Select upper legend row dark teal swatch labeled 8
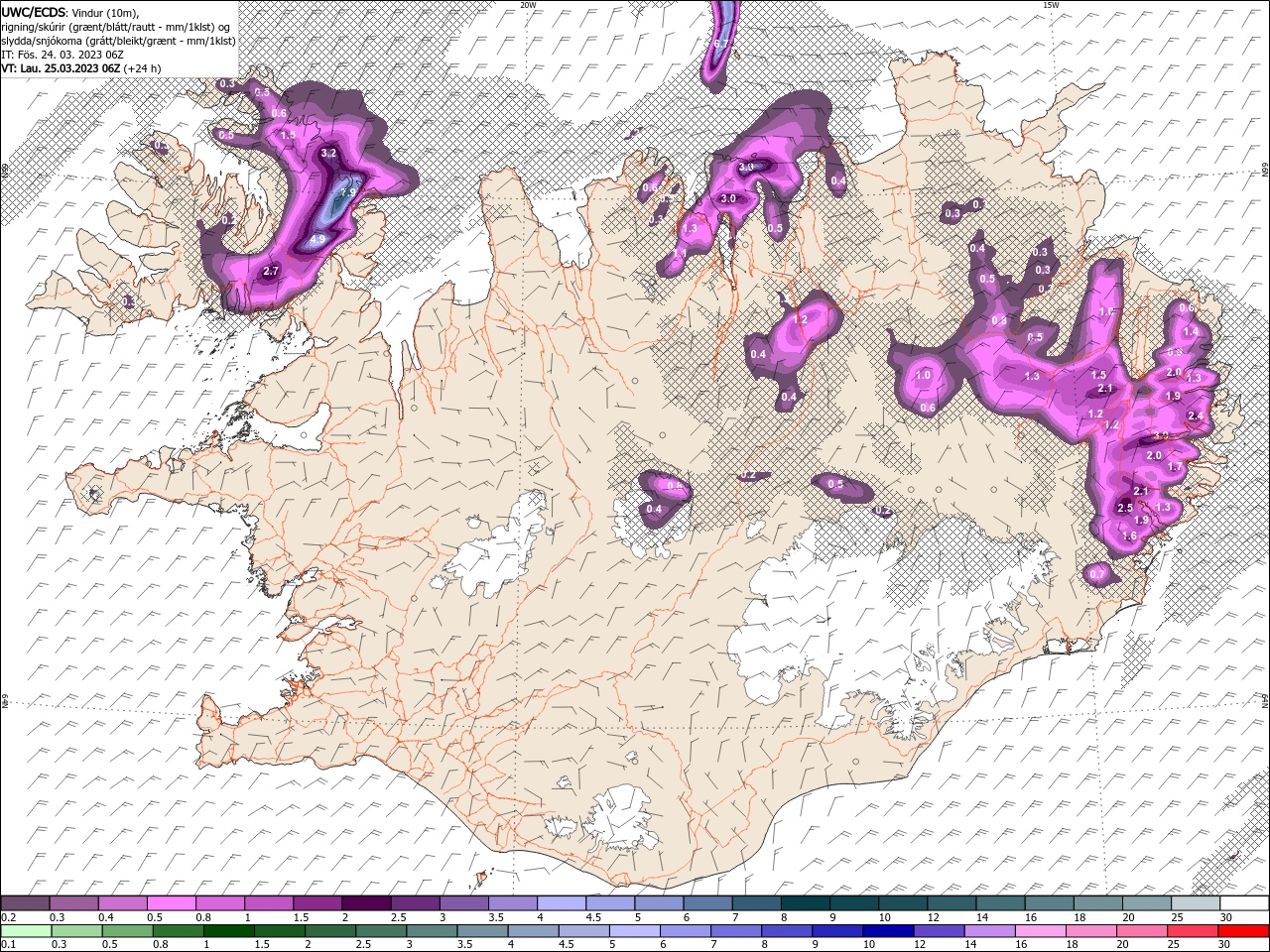Image resolution: width=1270 pixels, height=952 pixels. [x=806, y=903]
